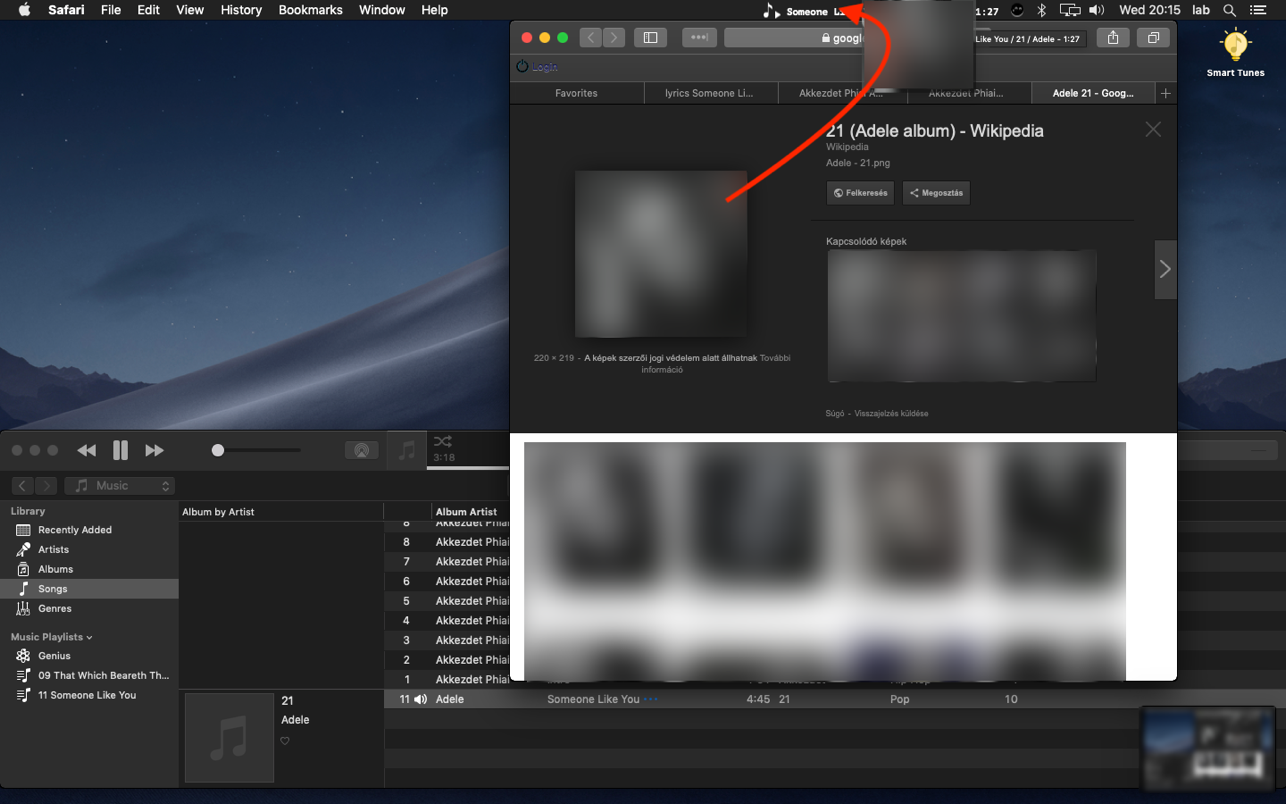Click Visszajelzés küldése link
Viewport: 1286px width, 804px height.
(891, 413)
